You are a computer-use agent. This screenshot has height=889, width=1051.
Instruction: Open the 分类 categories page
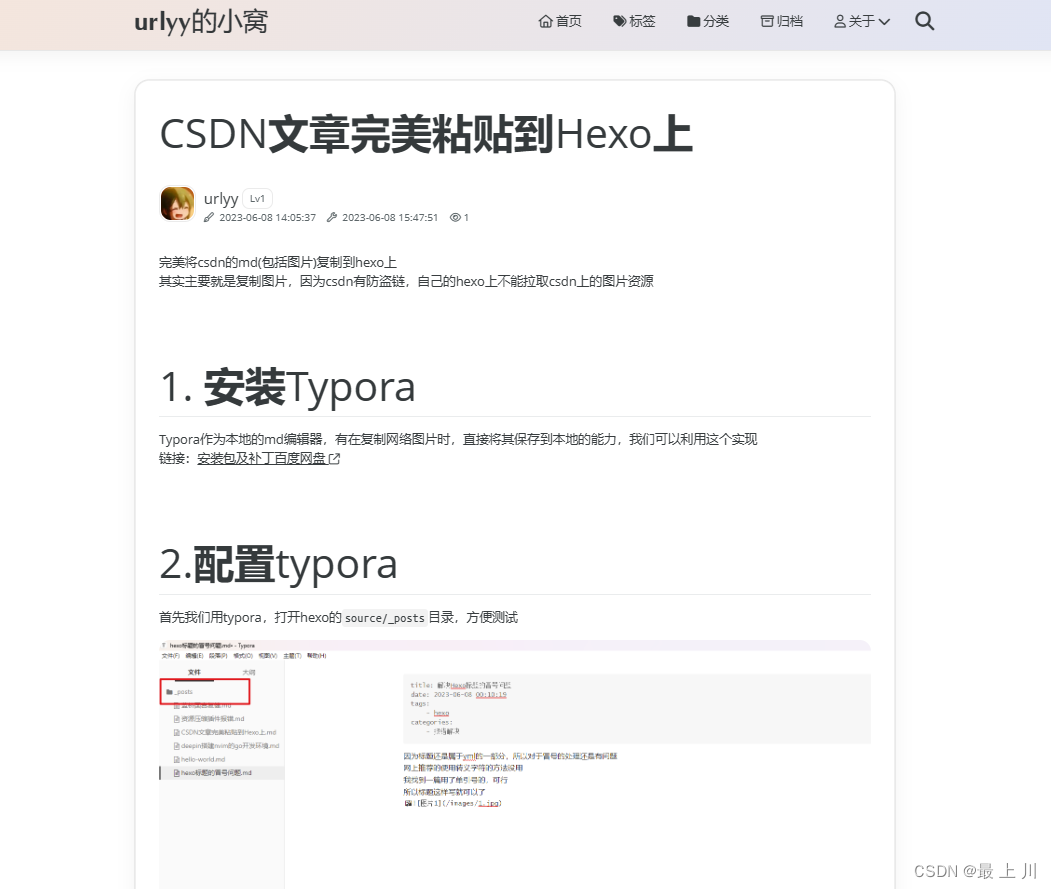(708, 21)
